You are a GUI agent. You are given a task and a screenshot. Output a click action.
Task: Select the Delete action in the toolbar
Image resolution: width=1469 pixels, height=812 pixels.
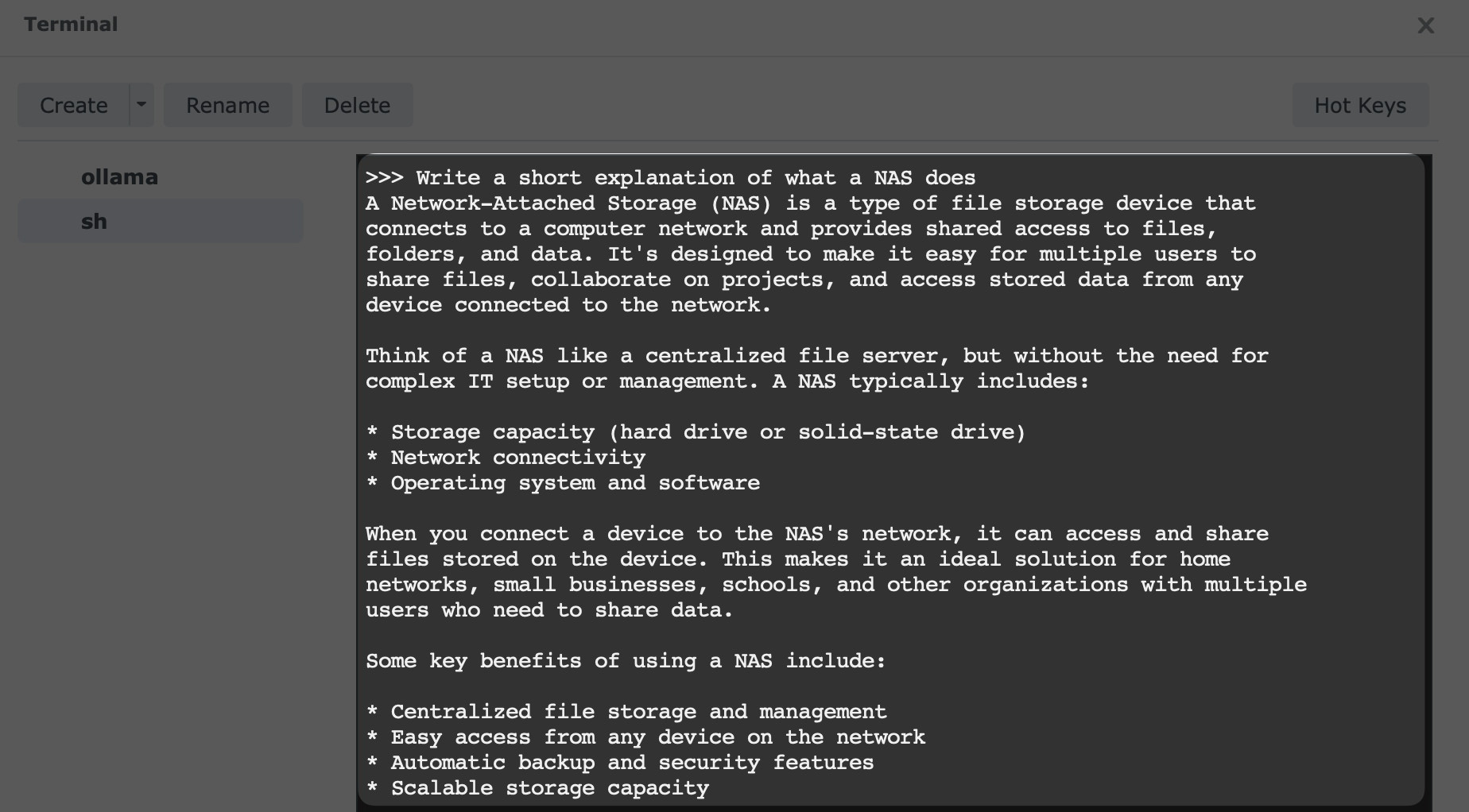coord(357,104)
